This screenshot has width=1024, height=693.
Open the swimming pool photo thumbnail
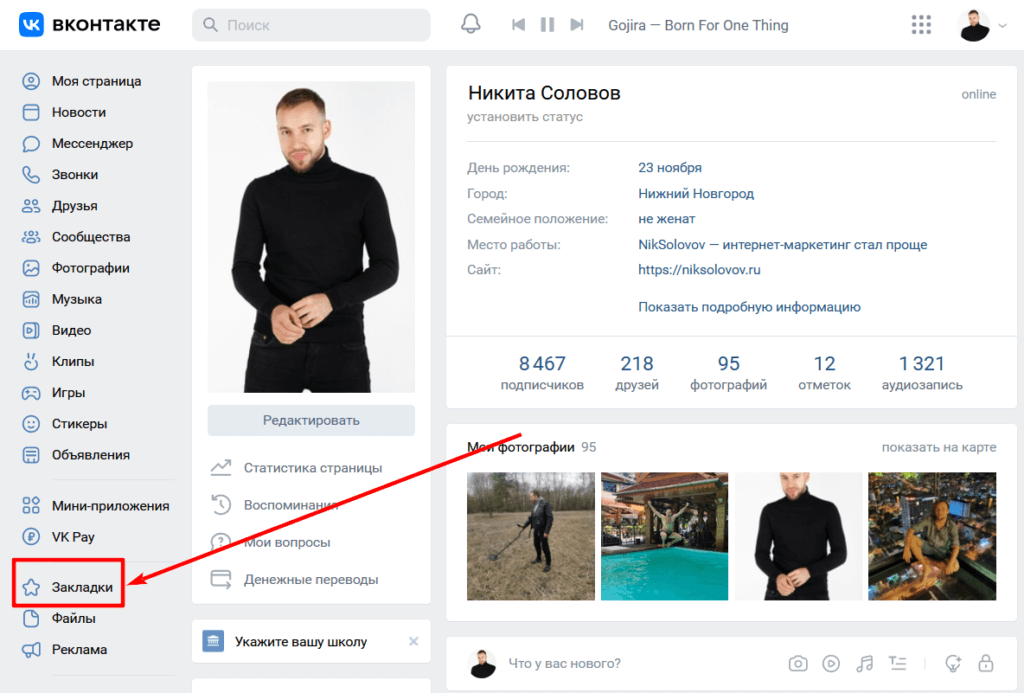coord(664,536)
